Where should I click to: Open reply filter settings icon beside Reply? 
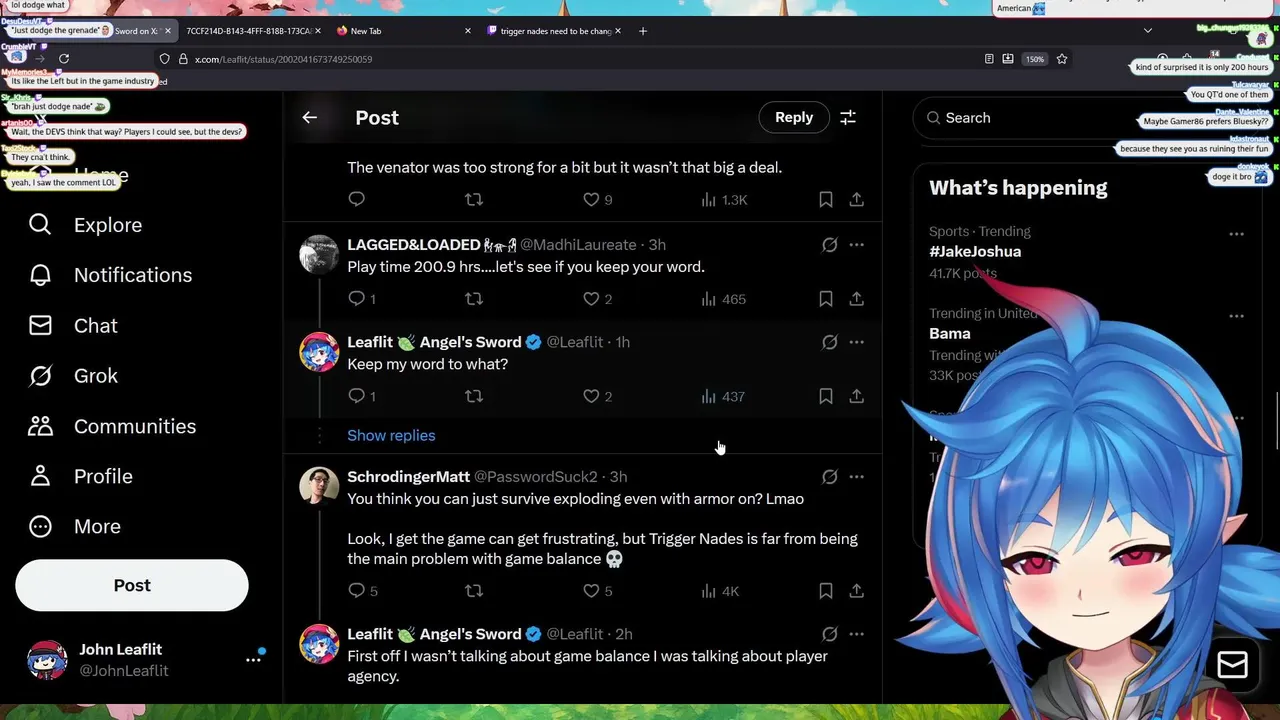point(848,117)
